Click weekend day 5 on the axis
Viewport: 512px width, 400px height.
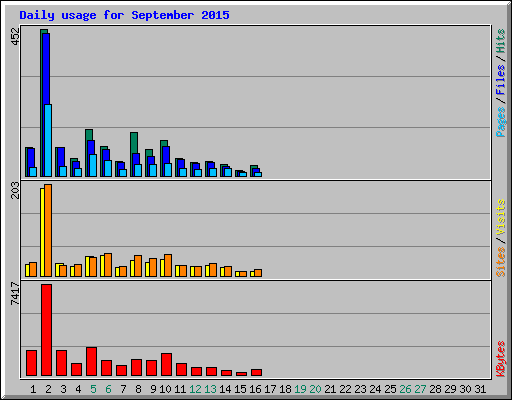(x=93, y=389)
